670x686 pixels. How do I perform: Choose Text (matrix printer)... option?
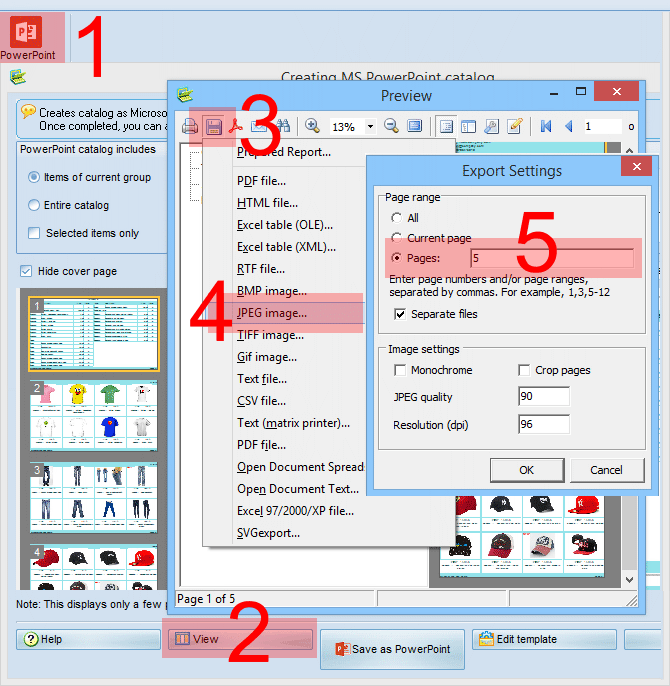(x=284, y=423)
